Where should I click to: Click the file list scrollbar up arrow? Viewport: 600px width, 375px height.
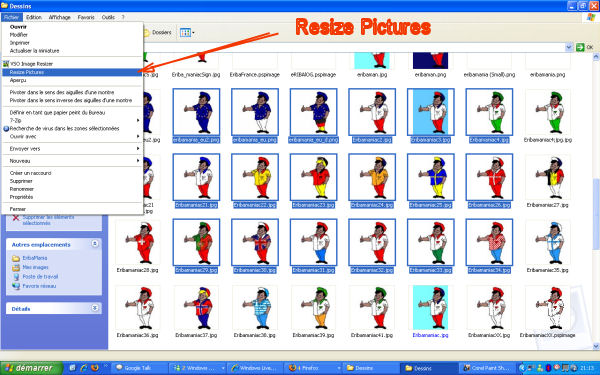(596, 57)
